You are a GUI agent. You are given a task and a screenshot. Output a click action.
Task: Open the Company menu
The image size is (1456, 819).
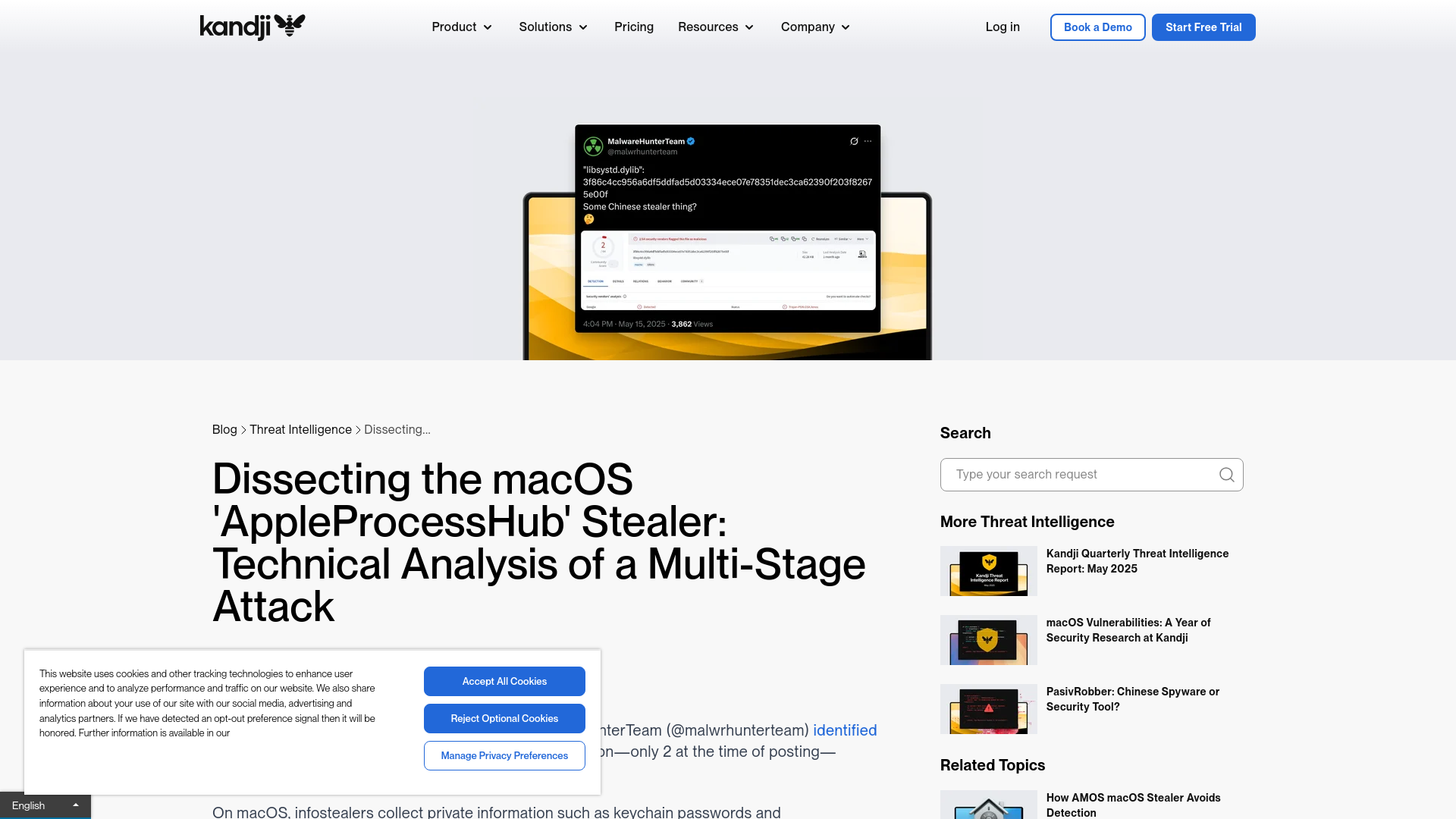coord(815,27)
